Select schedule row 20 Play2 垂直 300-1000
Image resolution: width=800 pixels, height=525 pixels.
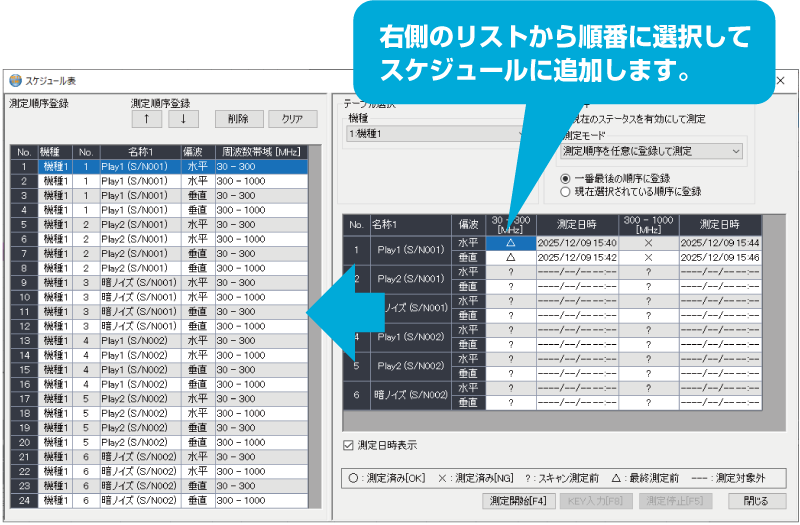click(159, 443)
